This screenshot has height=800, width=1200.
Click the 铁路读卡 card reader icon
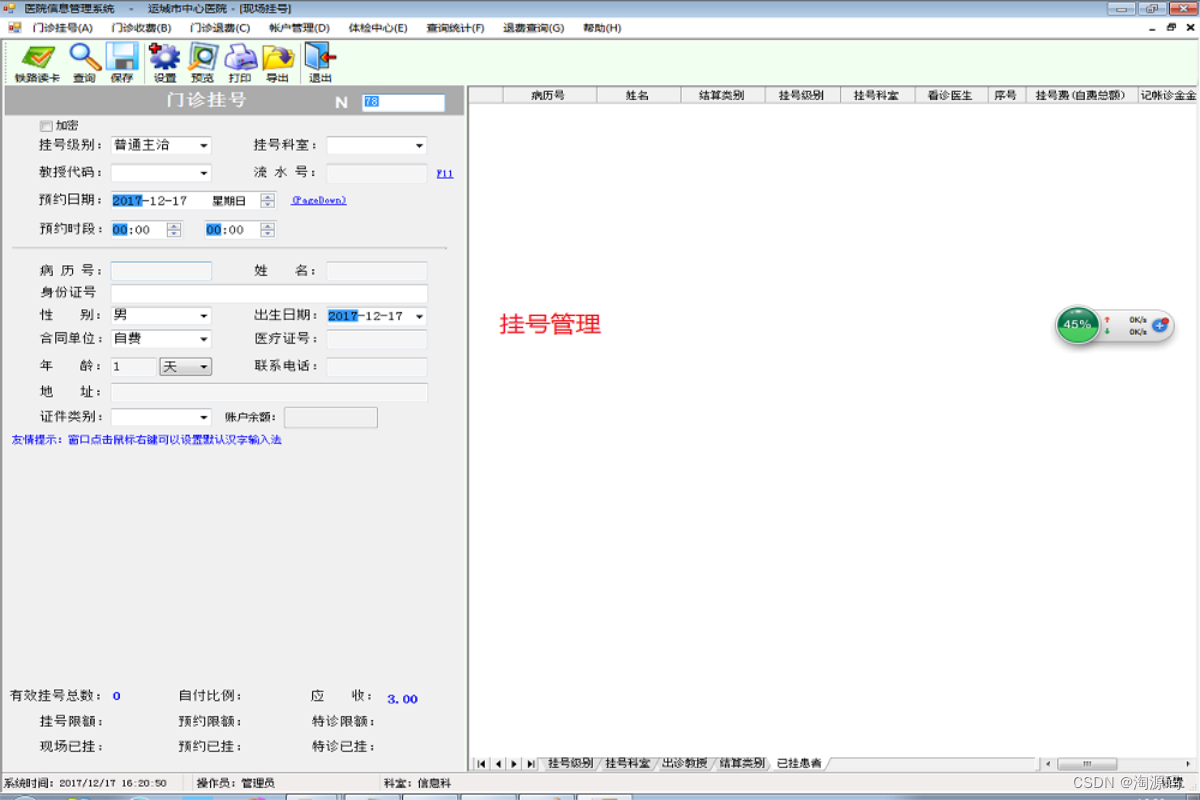coord(38,57)
